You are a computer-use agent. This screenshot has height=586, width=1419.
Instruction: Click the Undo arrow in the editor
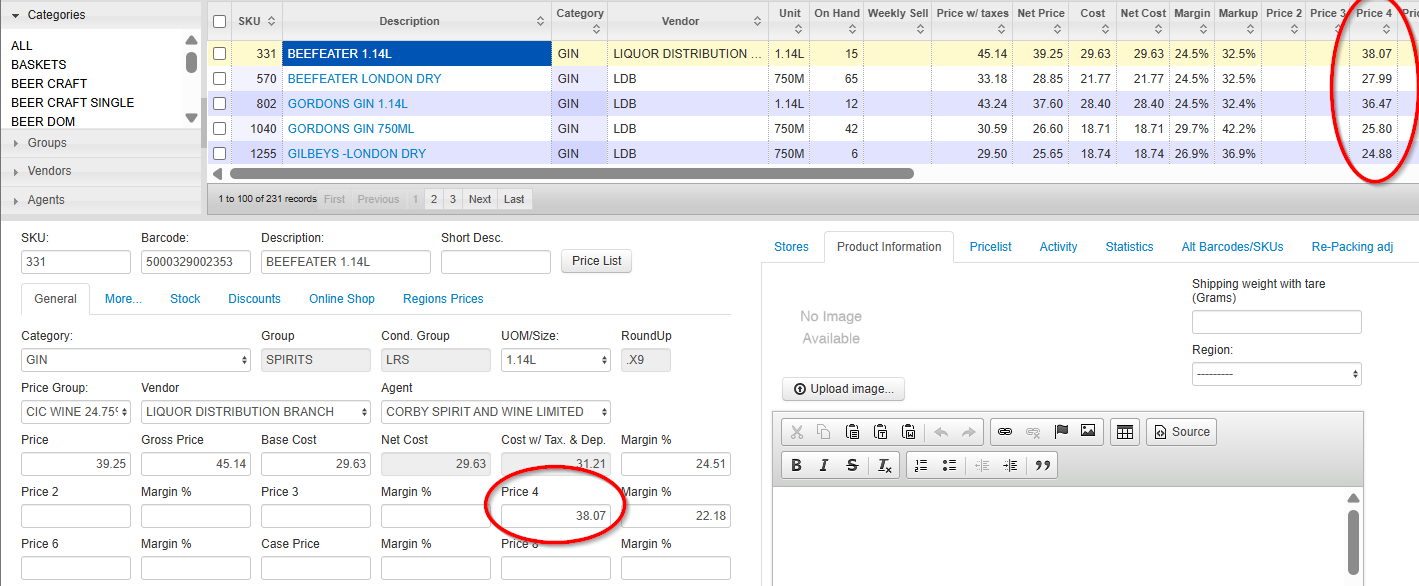tap(941, 432)
